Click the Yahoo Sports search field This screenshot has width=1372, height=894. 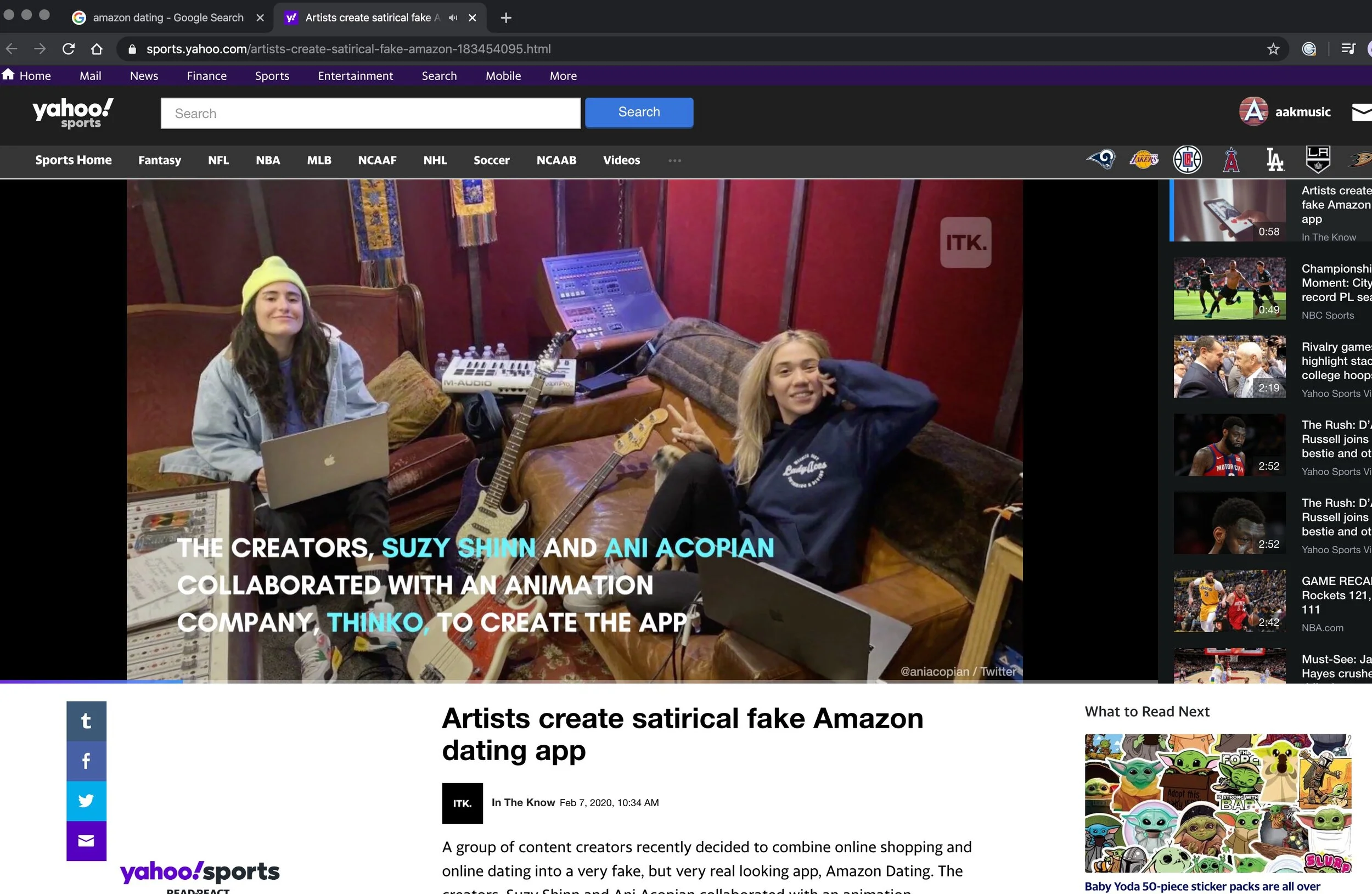pos(370,114)
